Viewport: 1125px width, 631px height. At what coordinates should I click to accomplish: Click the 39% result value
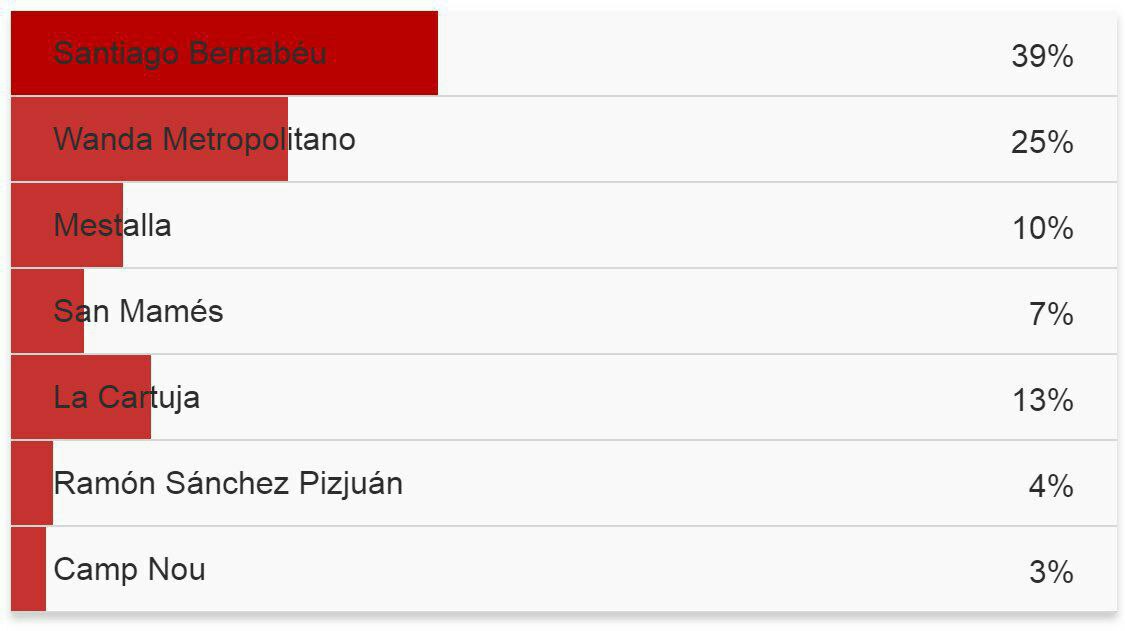coord(1042,56)
